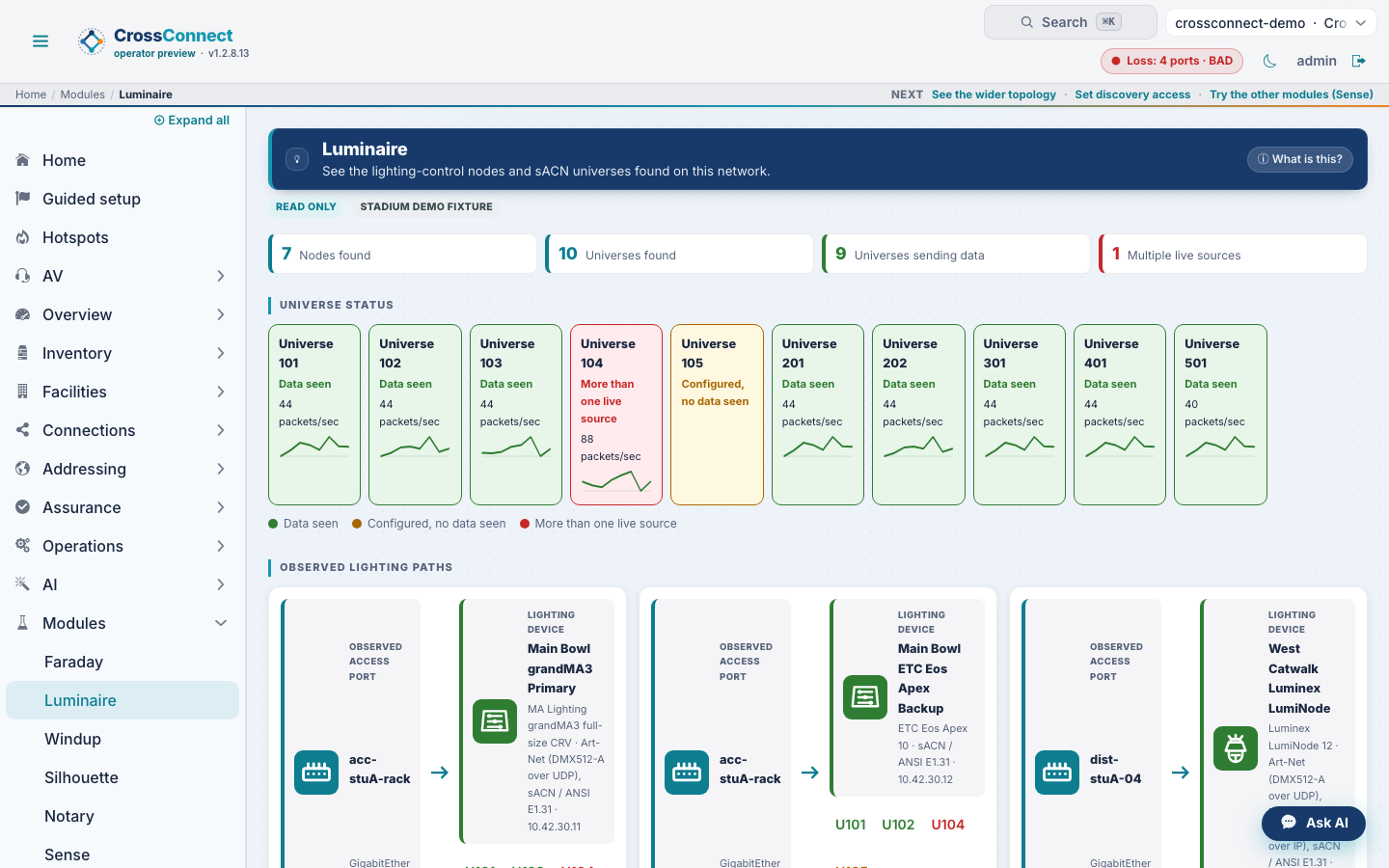This screenshot has width=1389, height=868.
Task: Click the Home sidebar house icon
Action: point(22,160)
